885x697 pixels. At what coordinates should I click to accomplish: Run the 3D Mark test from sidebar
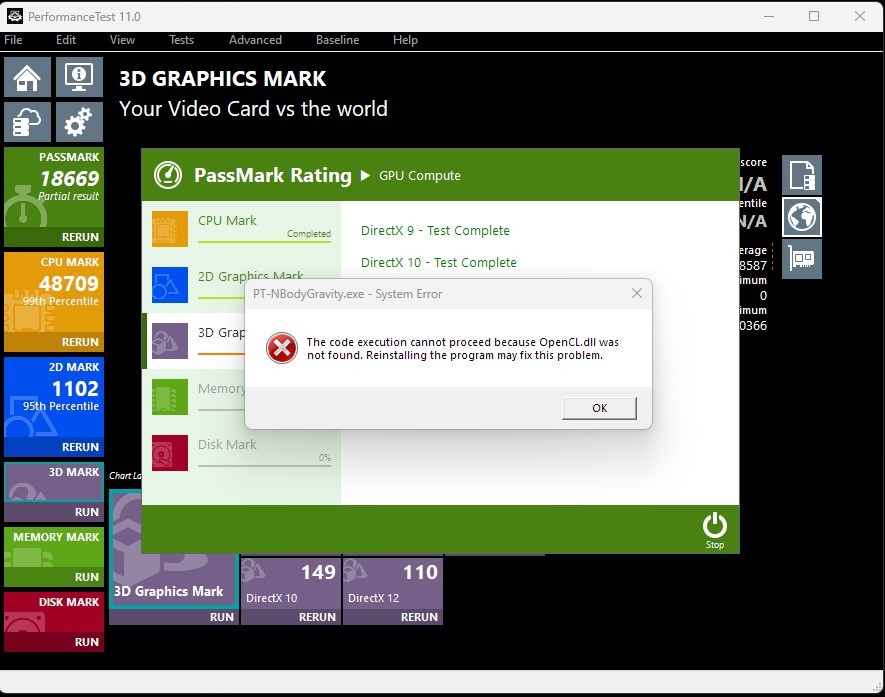coord(87,512)
